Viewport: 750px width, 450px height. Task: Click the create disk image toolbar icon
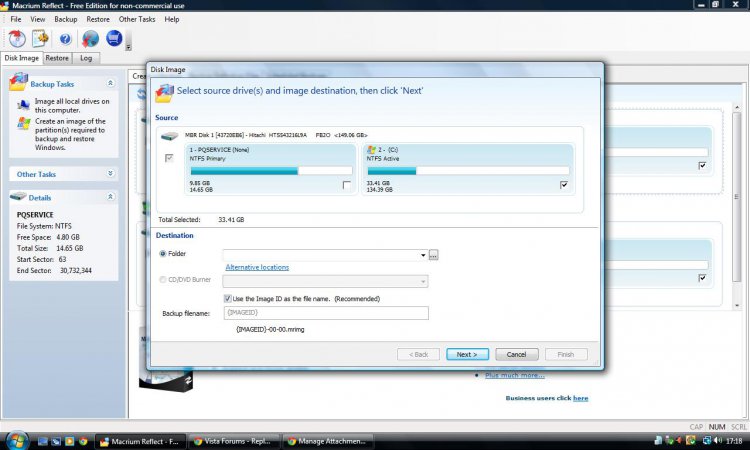point(17,39)
